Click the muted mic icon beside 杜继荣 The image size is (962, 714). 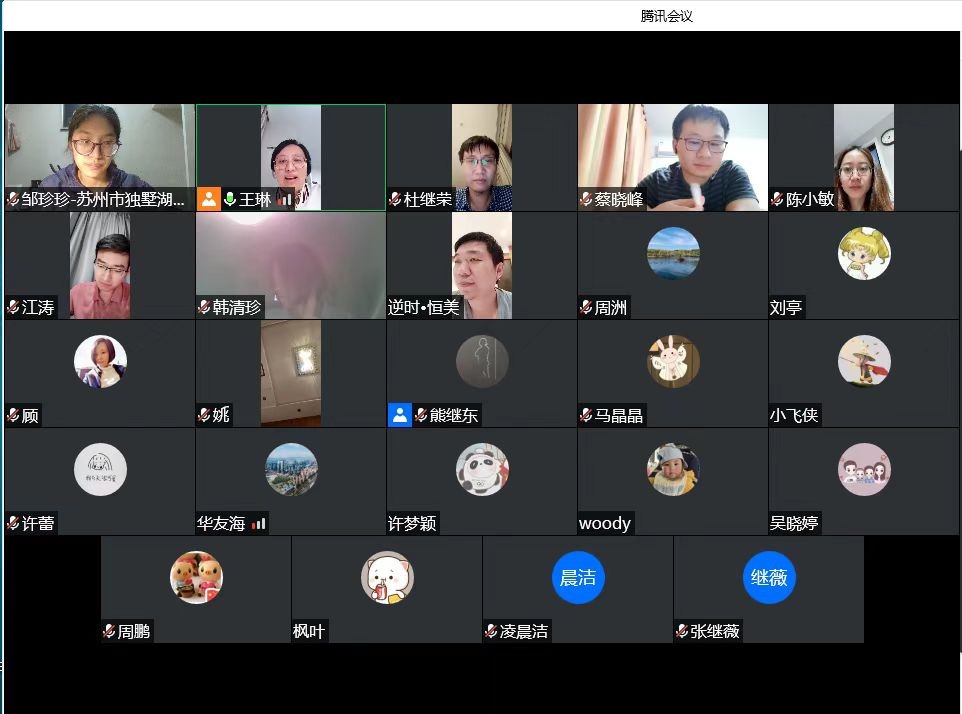395,200
